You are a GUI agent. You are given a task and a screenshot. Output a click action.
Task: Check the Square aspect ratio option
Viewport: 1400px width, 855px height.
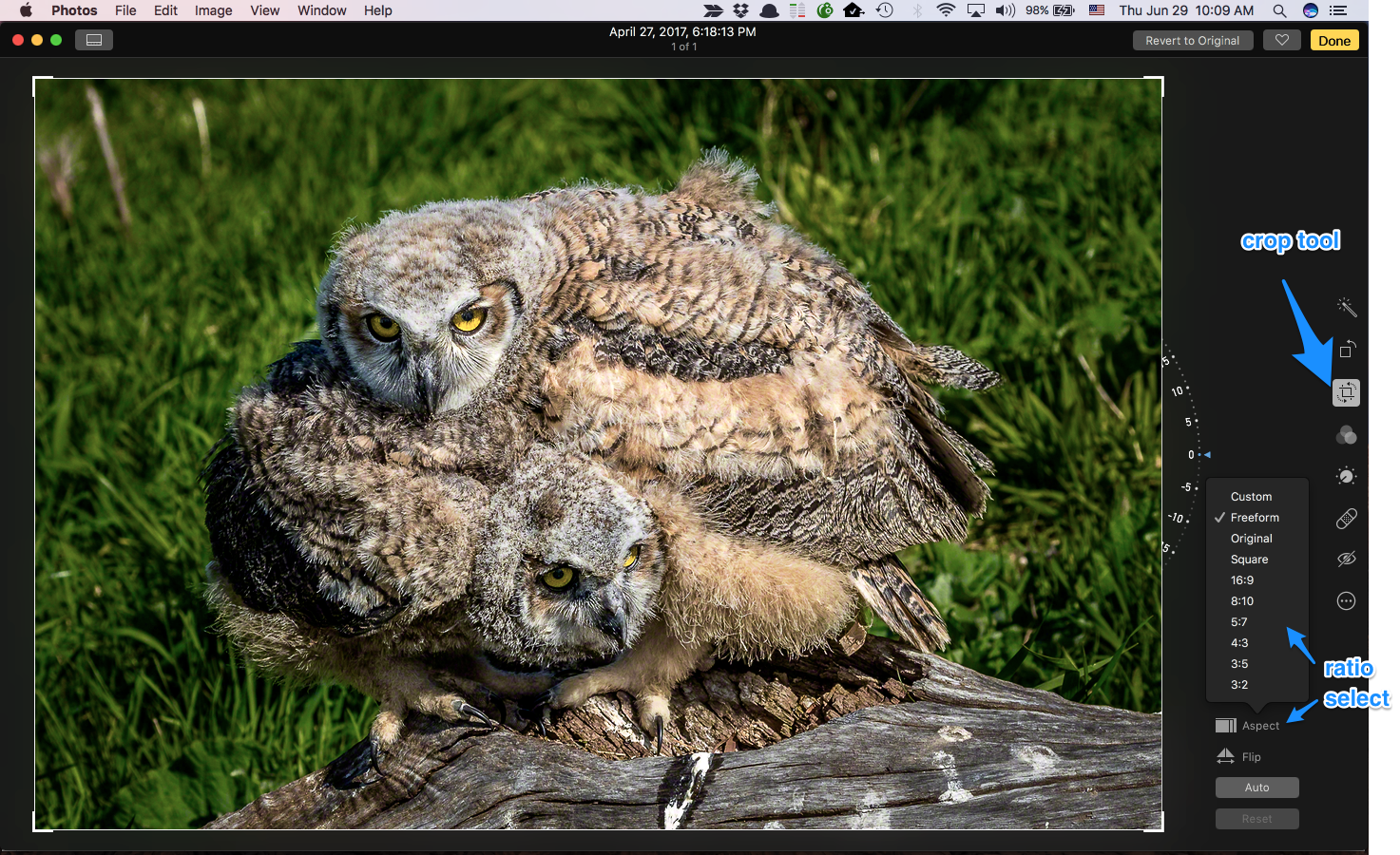click(1248, 559)
